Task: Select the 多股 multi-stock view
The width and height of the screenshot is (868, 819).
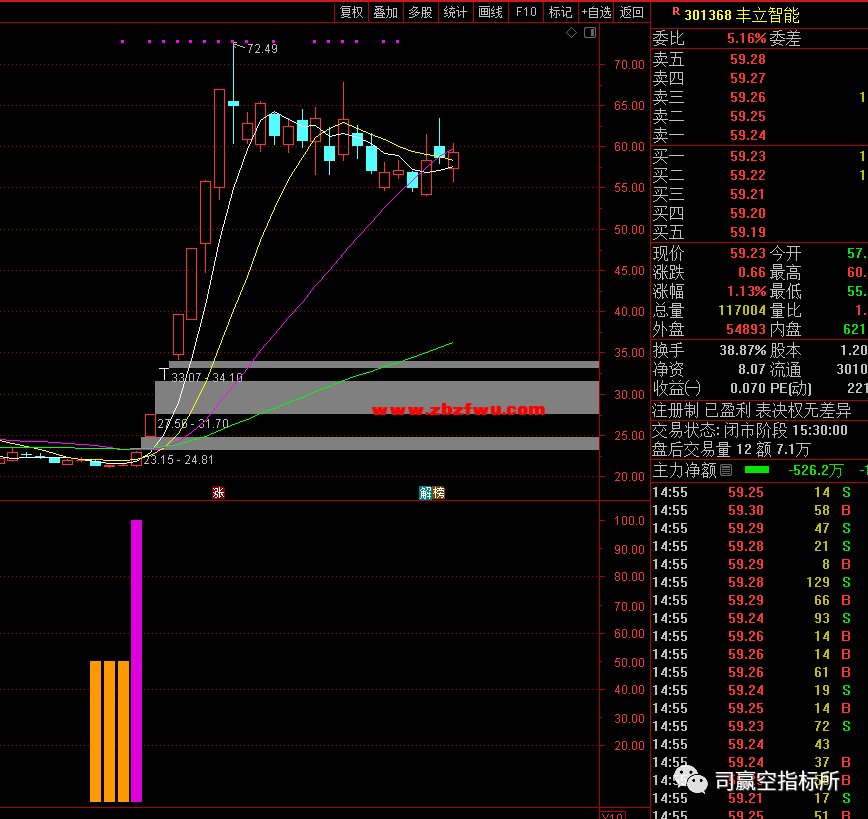Action: coord(420,12)
